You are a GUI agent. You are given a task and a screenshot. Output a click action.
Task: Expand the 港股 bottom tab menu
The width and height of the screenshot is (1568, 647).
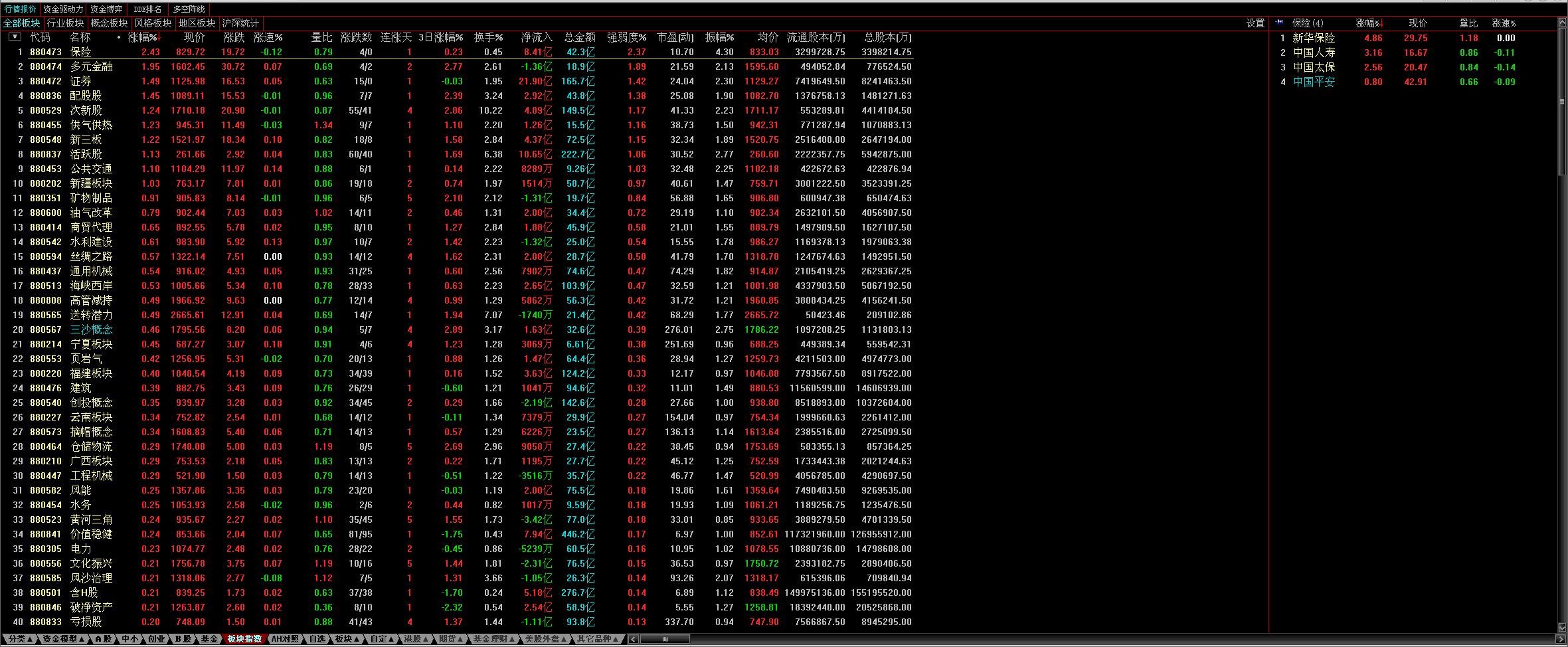coord(416,639)
